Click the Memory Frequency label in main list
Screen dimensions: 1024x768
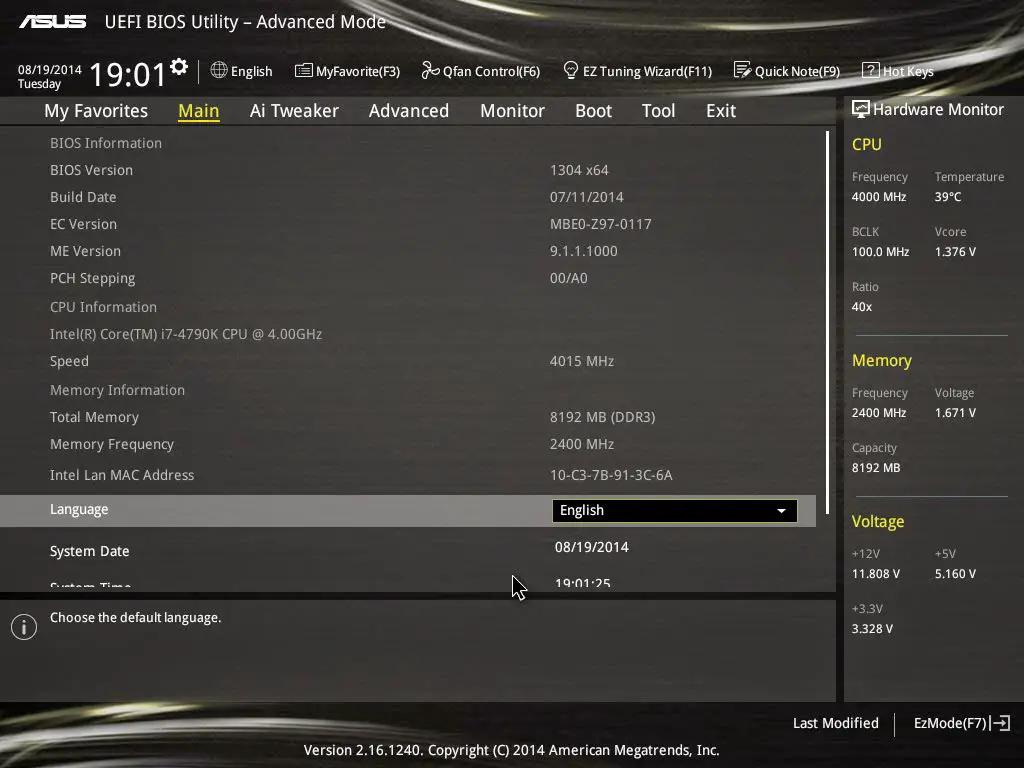[112, 444]
